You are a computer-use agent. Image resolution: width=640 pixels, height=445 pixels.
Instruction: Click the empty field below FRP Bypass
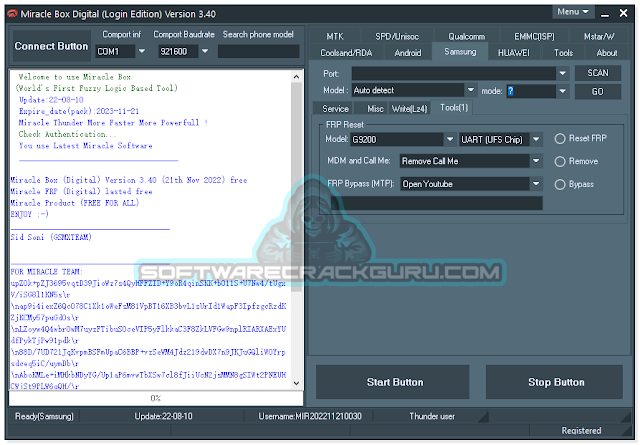pyautogui.click(x=437, y=203)
